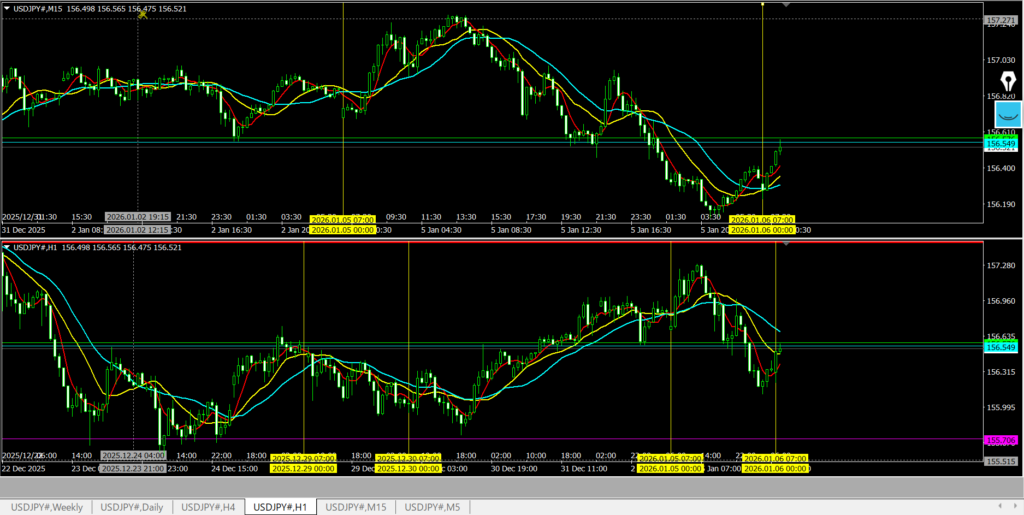The image size is (1024, 515).
Task: Select the USDJPY#,M15 bottom tab
Action: 356,507
